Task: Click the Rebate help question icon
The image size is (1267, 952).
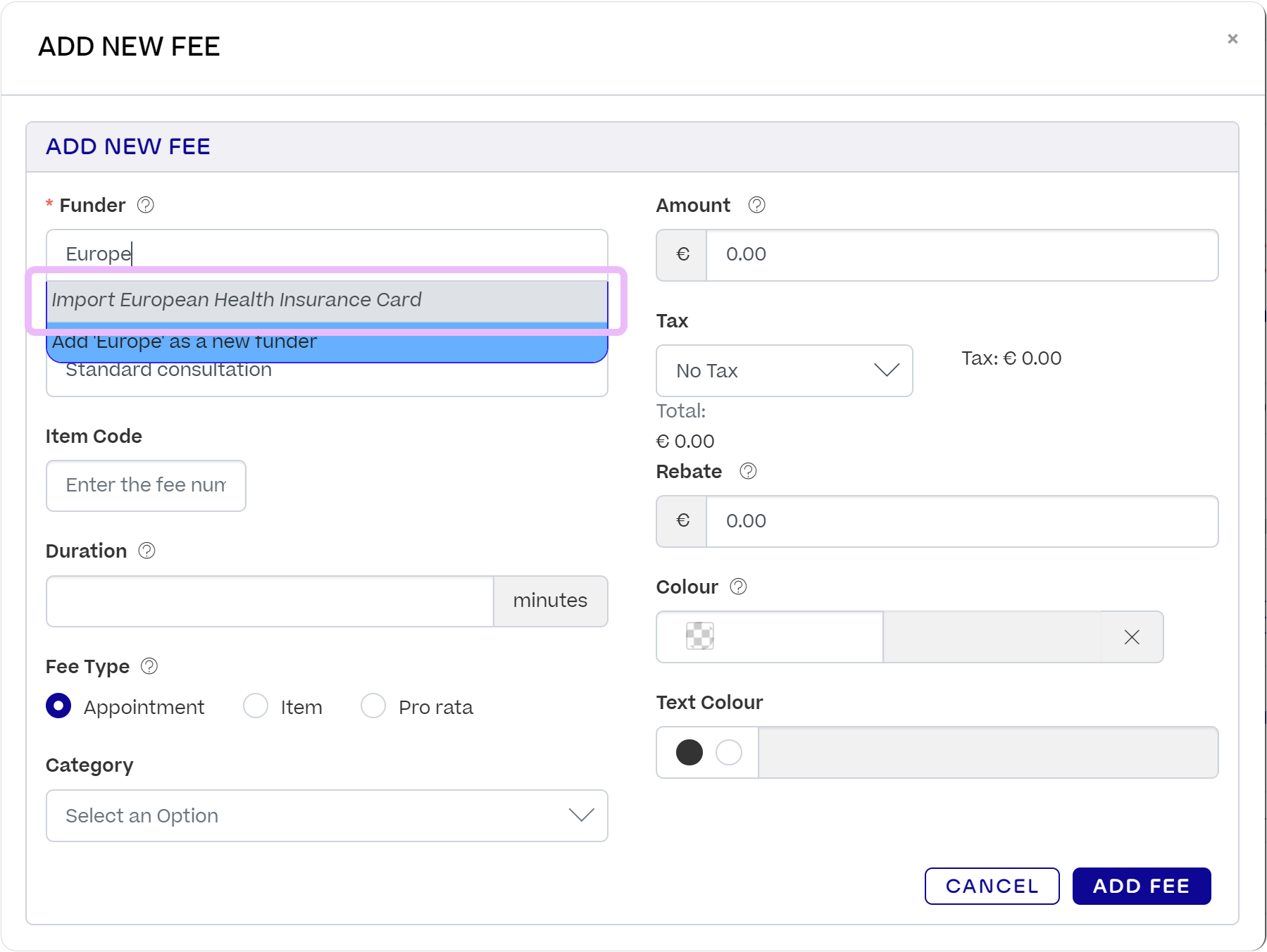Action: point(749,471)
